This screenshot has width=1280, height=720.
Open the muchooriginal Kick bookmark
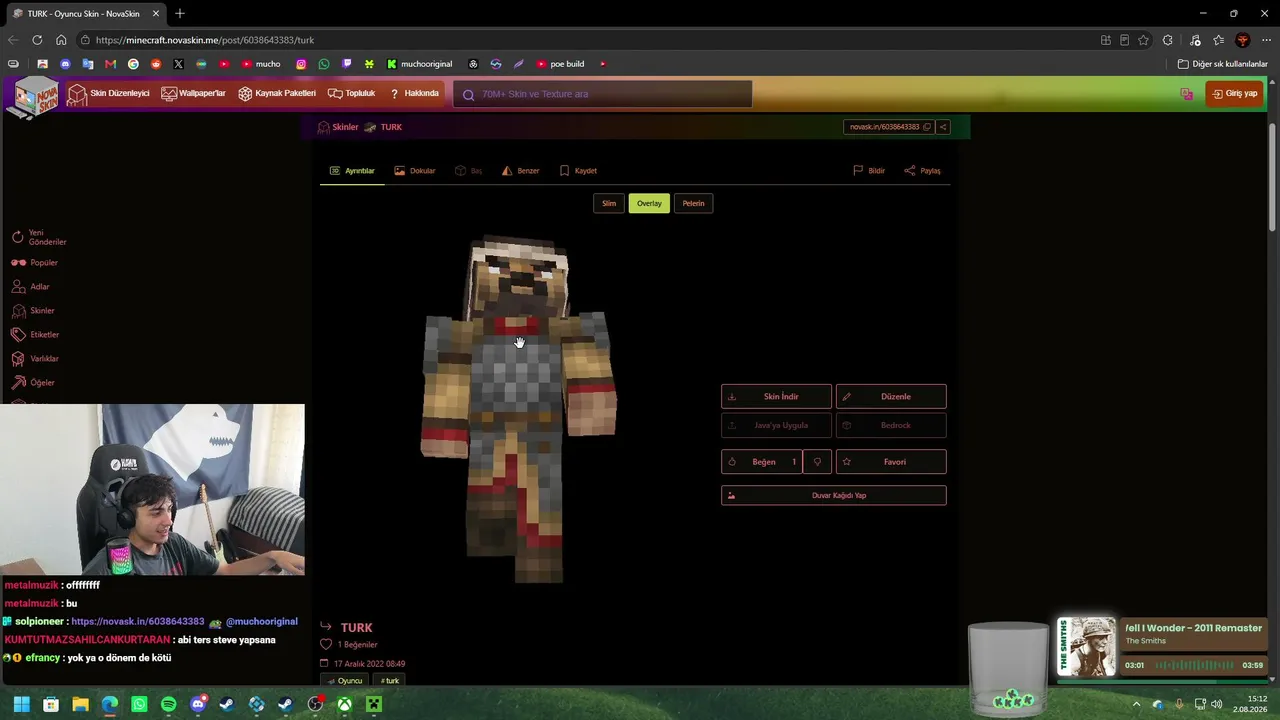tap(419, 64)
